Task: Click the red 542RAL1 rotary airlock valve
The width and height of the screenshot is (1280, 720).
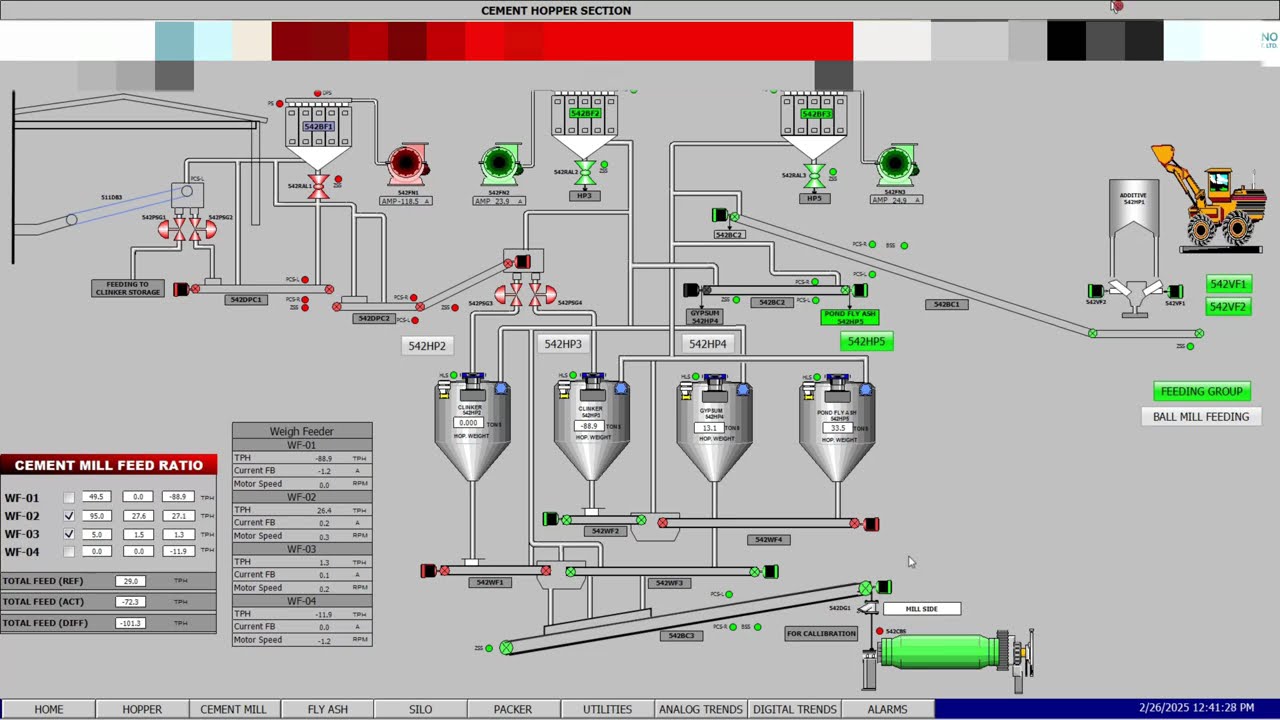Action: (x=318, y=186)
